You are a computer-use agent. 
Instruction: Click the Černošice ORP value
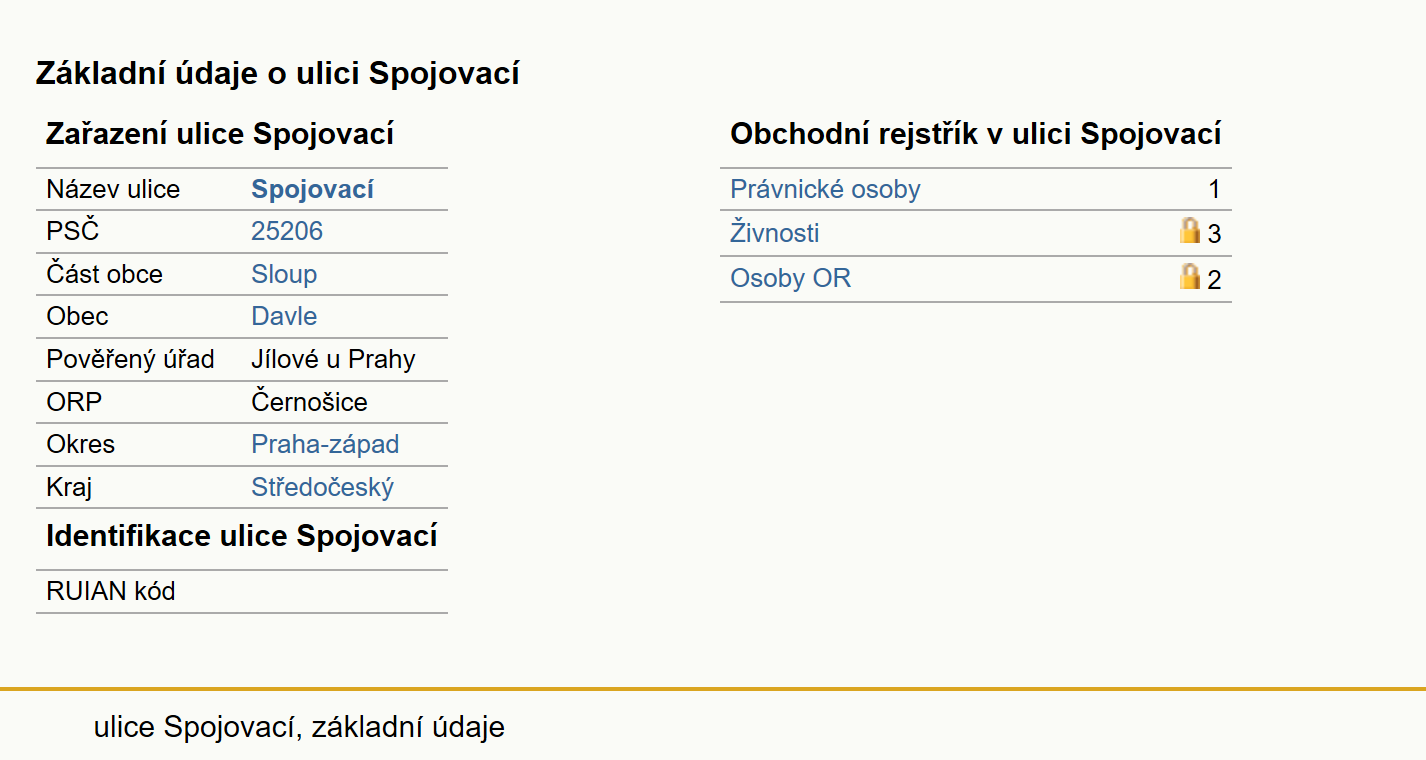[x=309, y=402]
